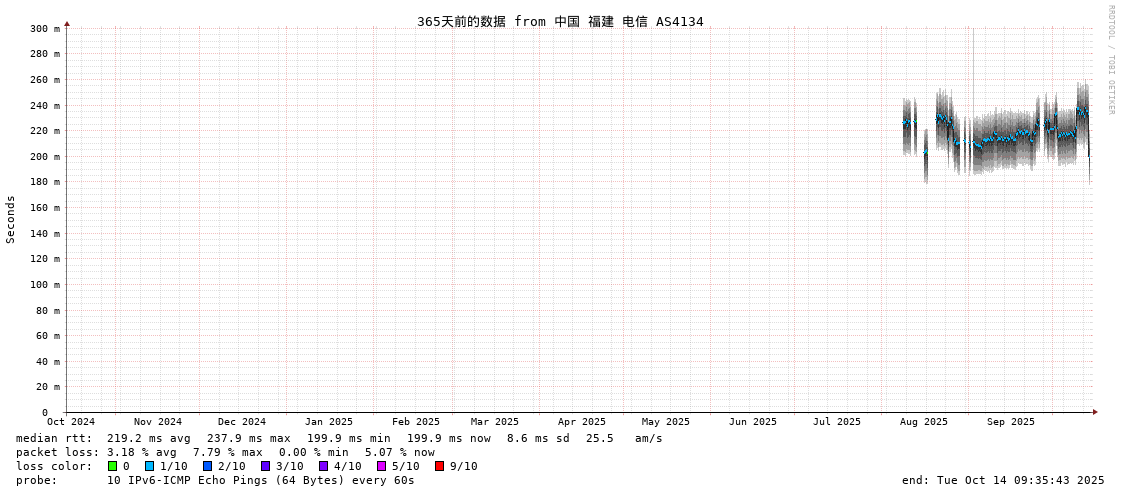Click the graph title mentioning AS4134
This screenshot has width=1121, height=494.
[560, 21]
